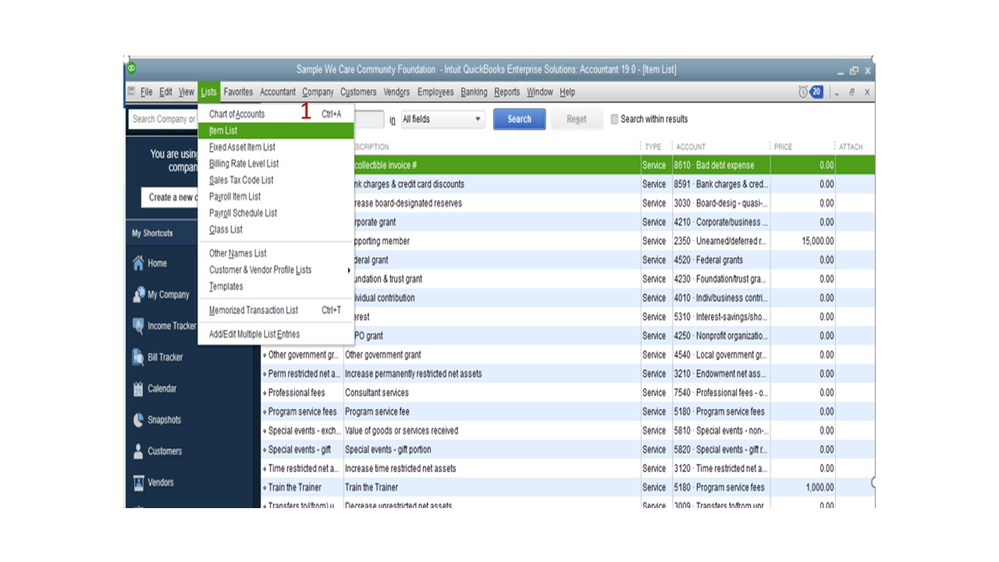The image size is (999, 562).
Task: Open the All fields dropdown
Action: tap(442, 119)
